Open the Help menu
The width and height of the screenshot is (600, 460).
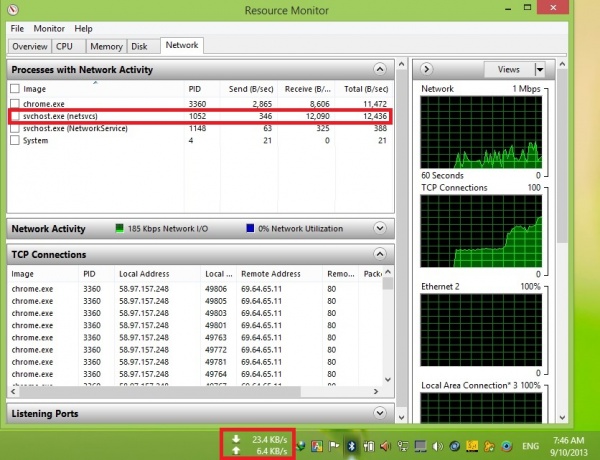pos(83,29)
